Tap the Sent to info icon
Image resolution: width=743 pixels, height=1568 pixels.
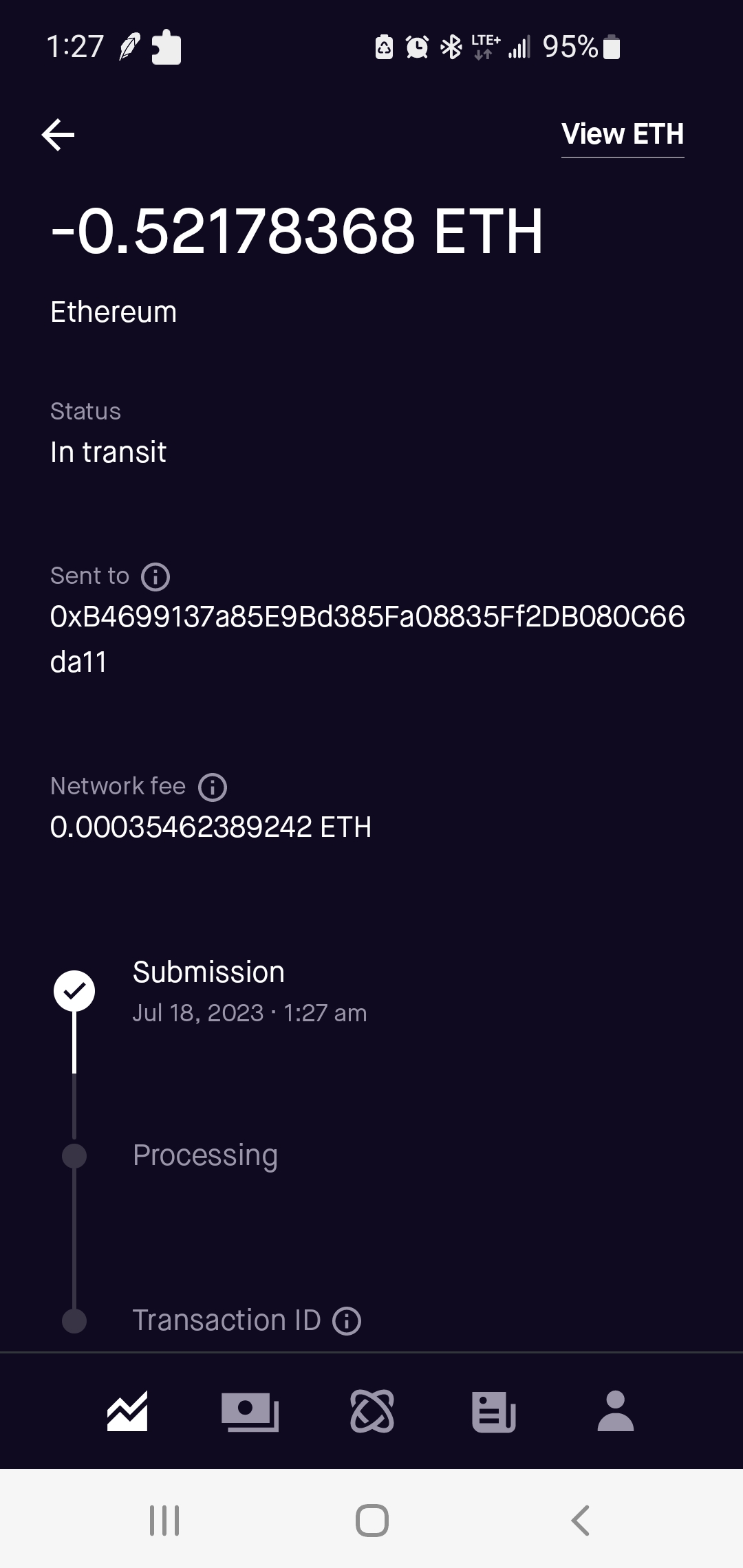[155, 576]
